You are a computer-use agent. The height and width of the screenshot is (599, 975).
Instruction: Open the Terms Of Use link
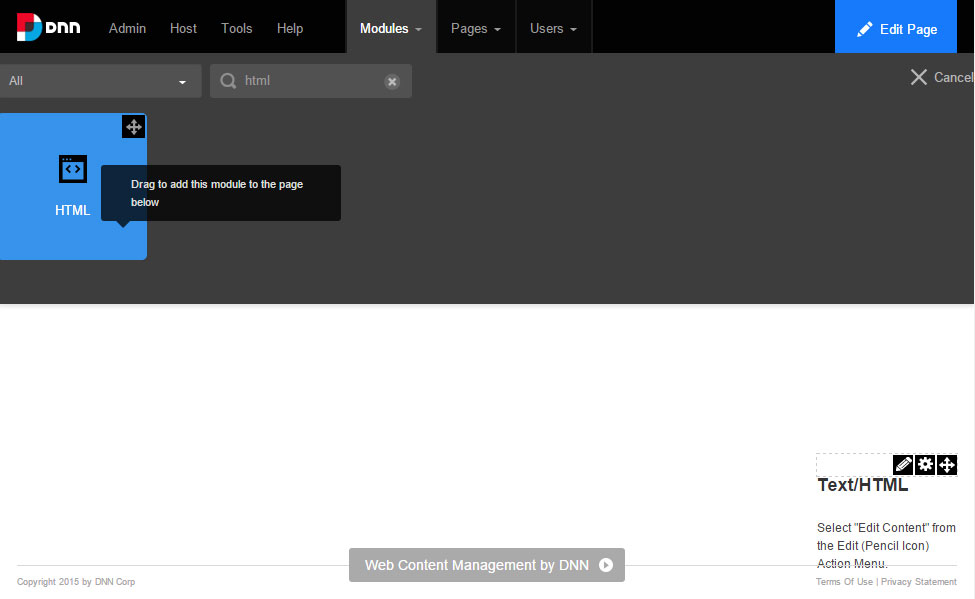point(844,582)
